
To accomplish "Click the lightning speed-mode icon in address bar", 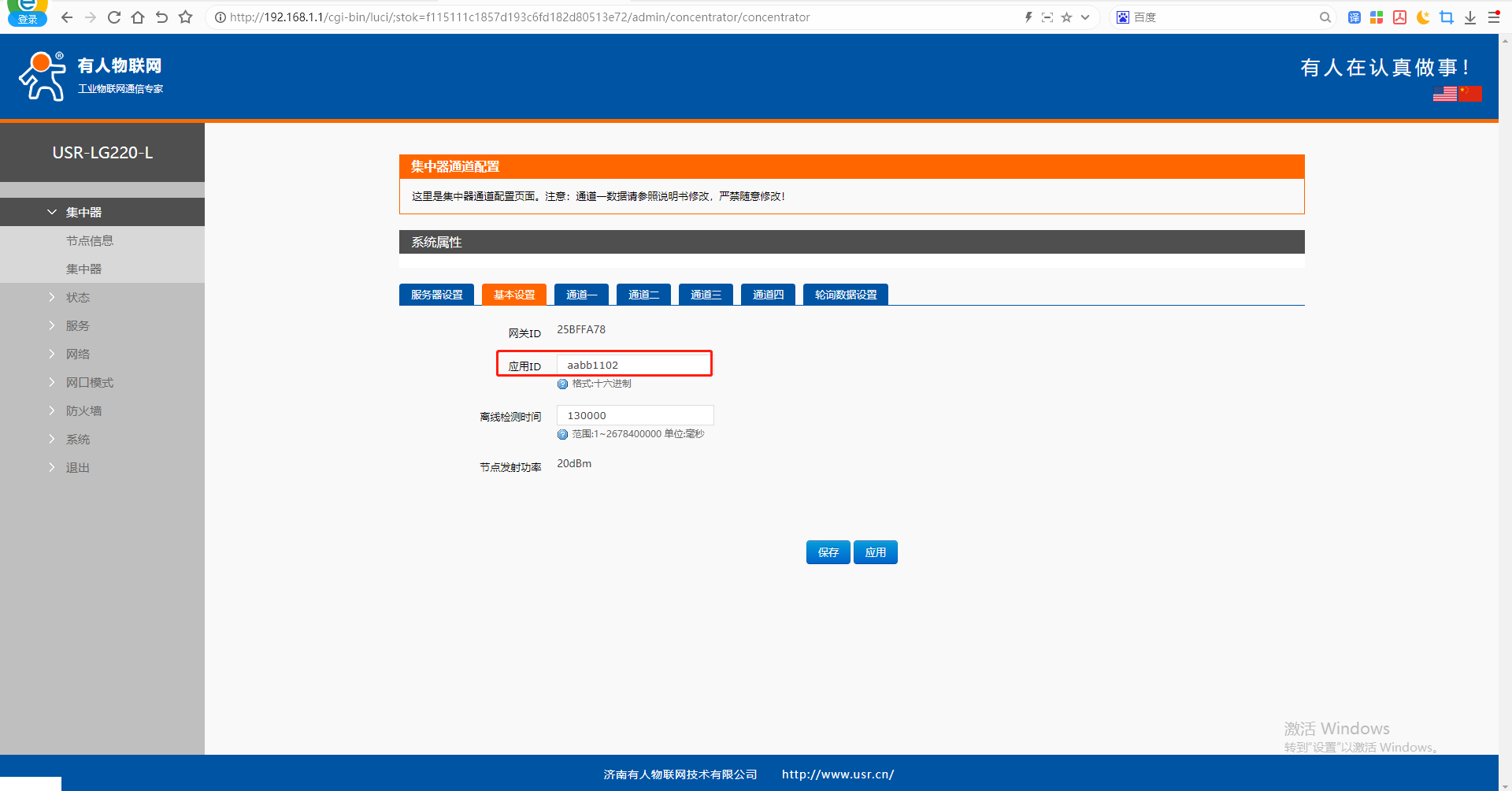I will point(1028,17).
